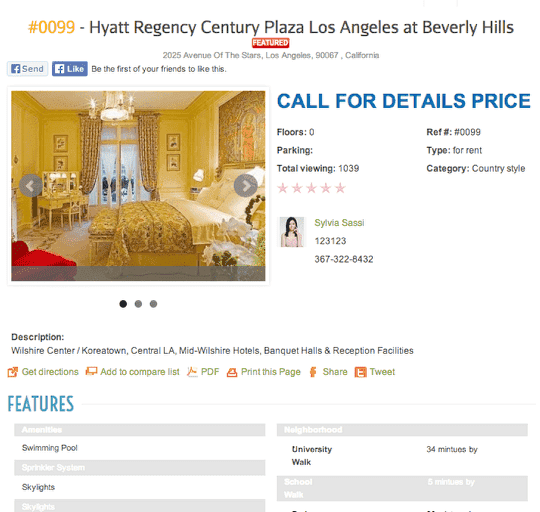Click the School Walk neighborhood entry
Viewport: 540px width, 512px height.
pos(298,488)
